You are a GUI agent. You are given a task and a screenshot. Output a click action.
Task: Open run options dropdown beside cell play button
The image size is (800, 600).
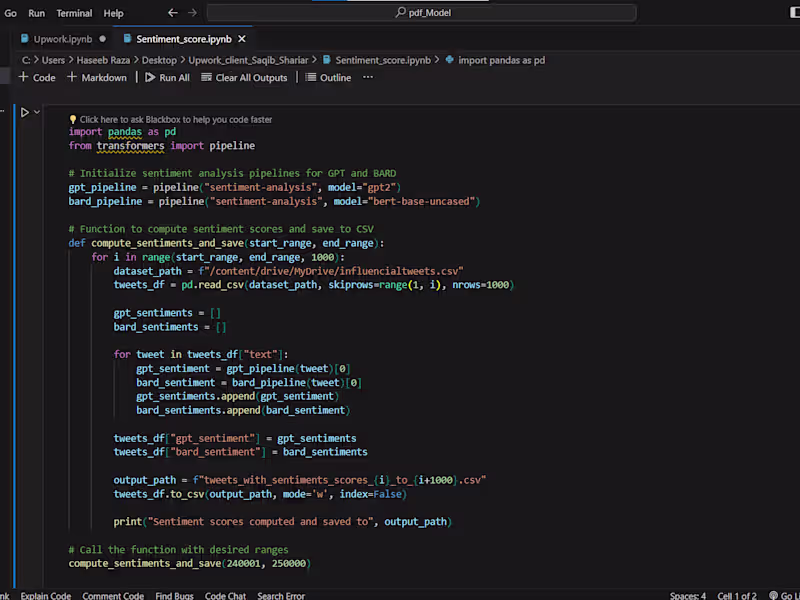[x=38, y=112]
